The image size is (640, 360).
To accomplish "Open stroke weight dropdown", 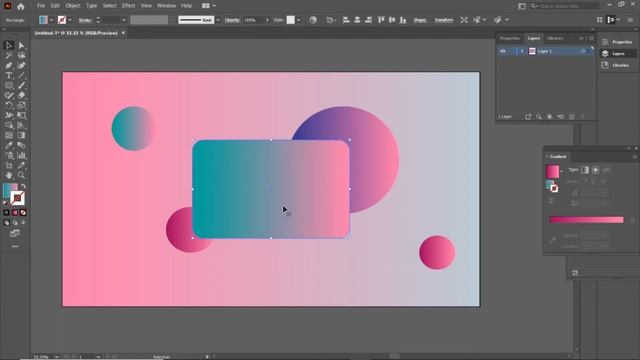I will pos(124,20).
